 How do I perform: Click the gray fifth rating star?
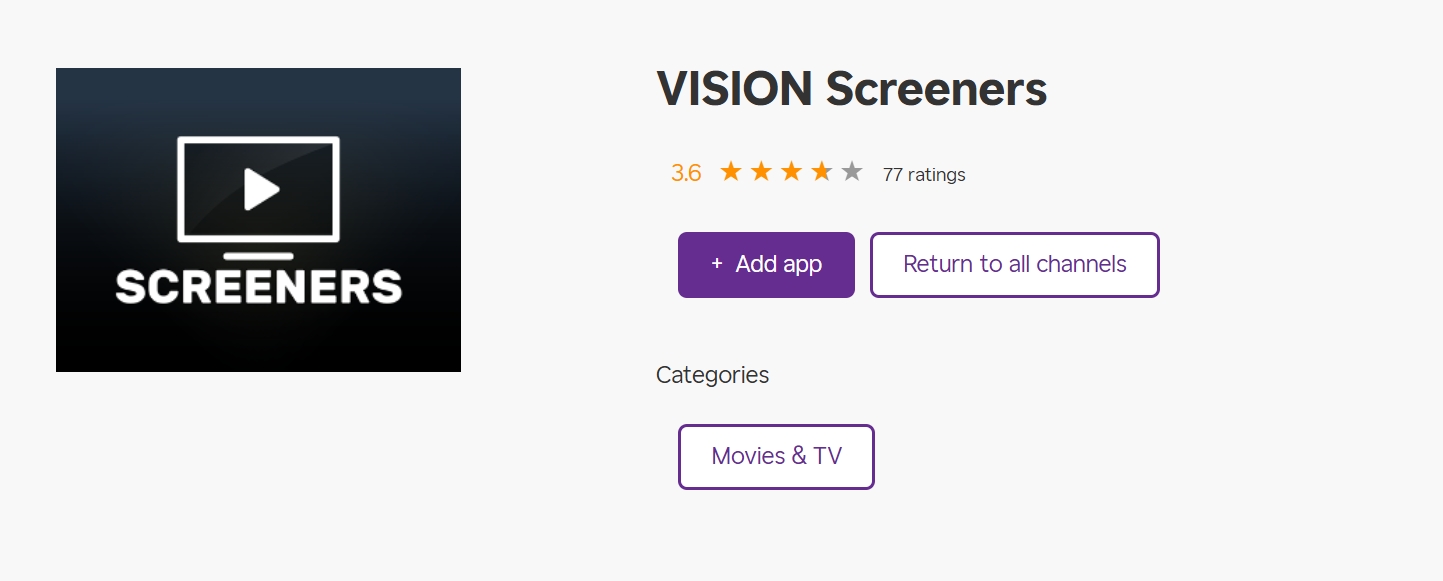click(852, 172)
